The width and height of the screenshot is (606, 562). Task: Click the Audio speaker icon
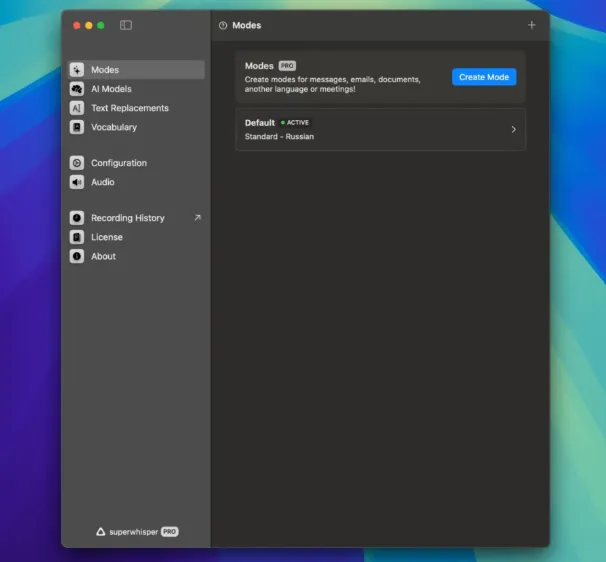point(77,182)
